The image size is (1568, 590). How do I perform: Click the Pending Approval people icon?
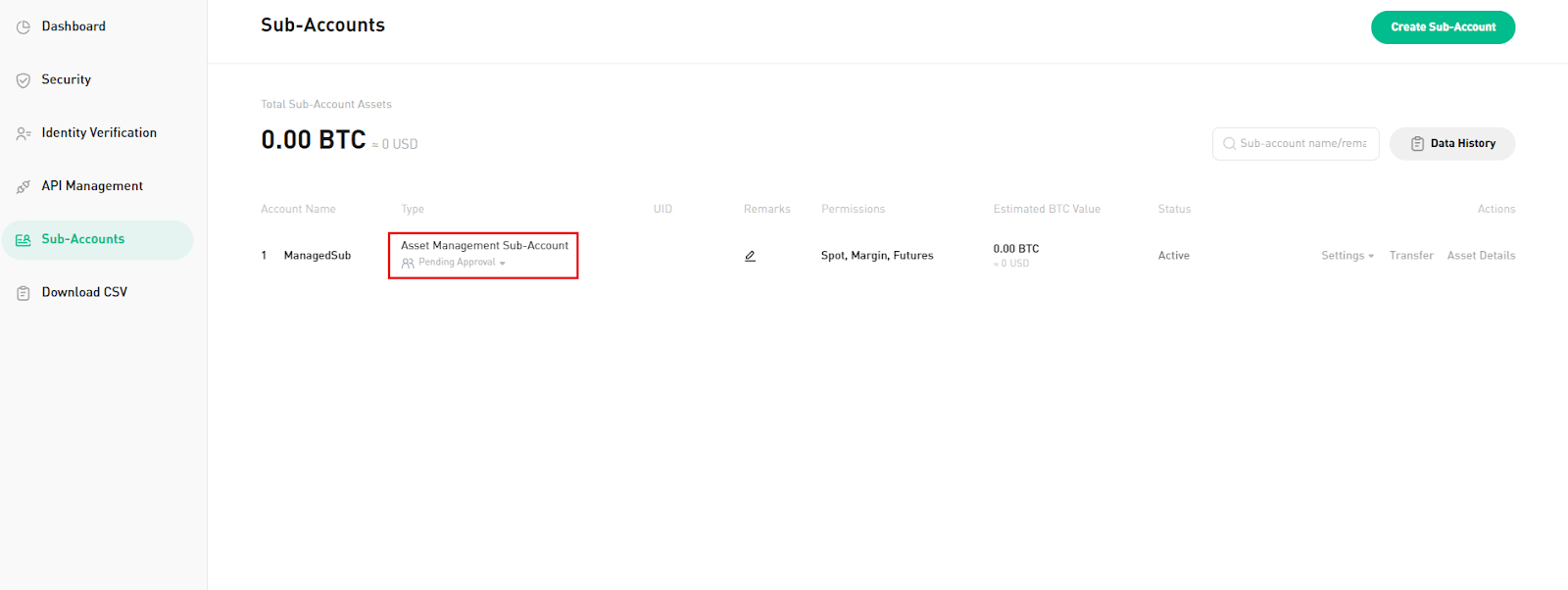[x=408, y=263]
